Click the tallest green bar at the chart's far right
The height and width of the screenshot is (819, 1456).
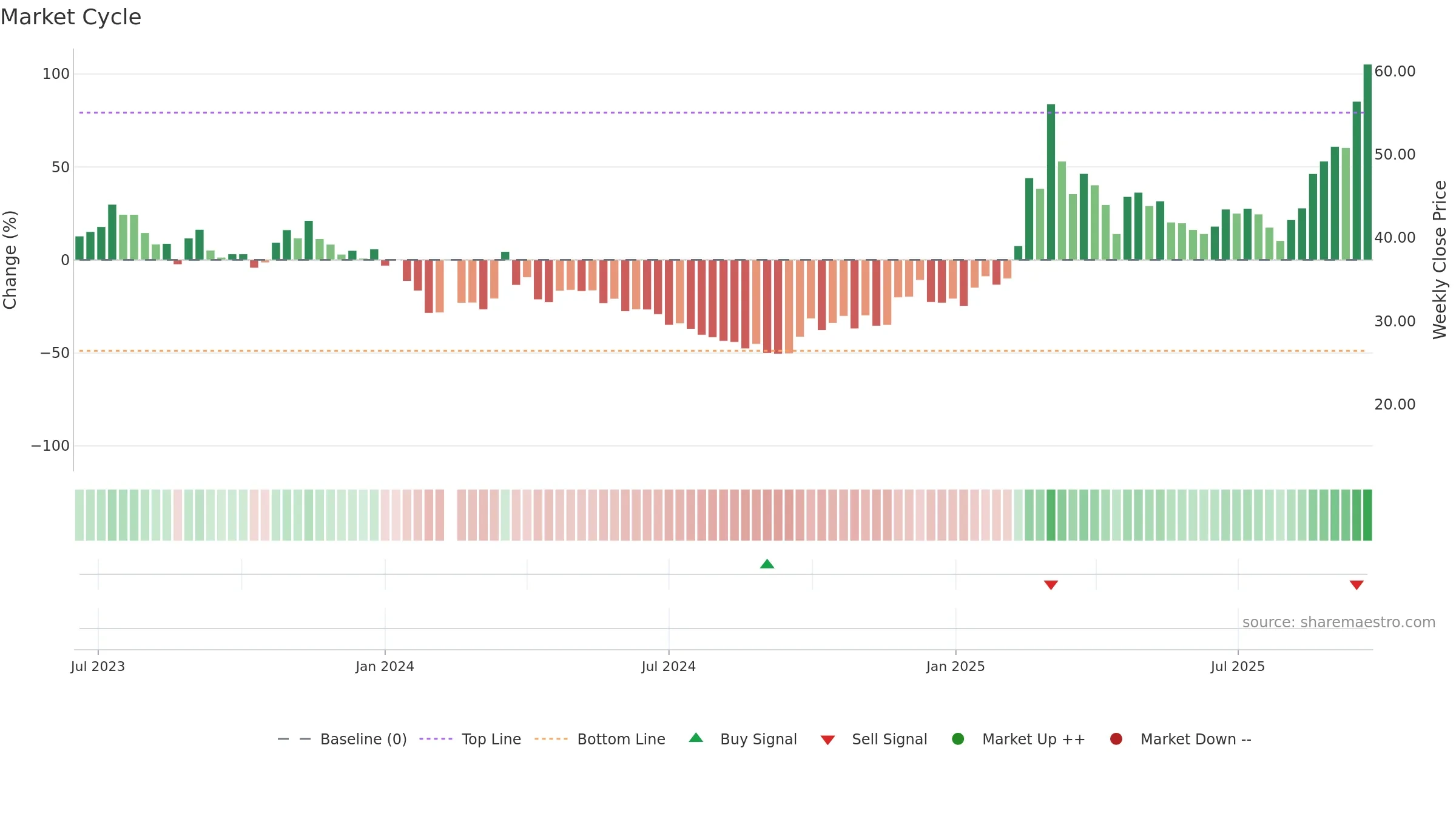click(1367, 162)
